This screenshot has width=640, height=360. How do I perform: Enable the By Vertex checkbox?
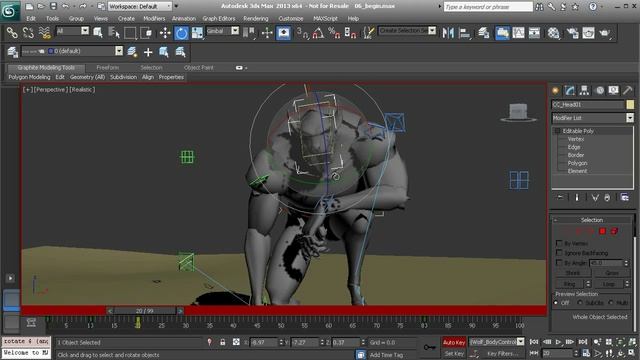tap(559, 243)
